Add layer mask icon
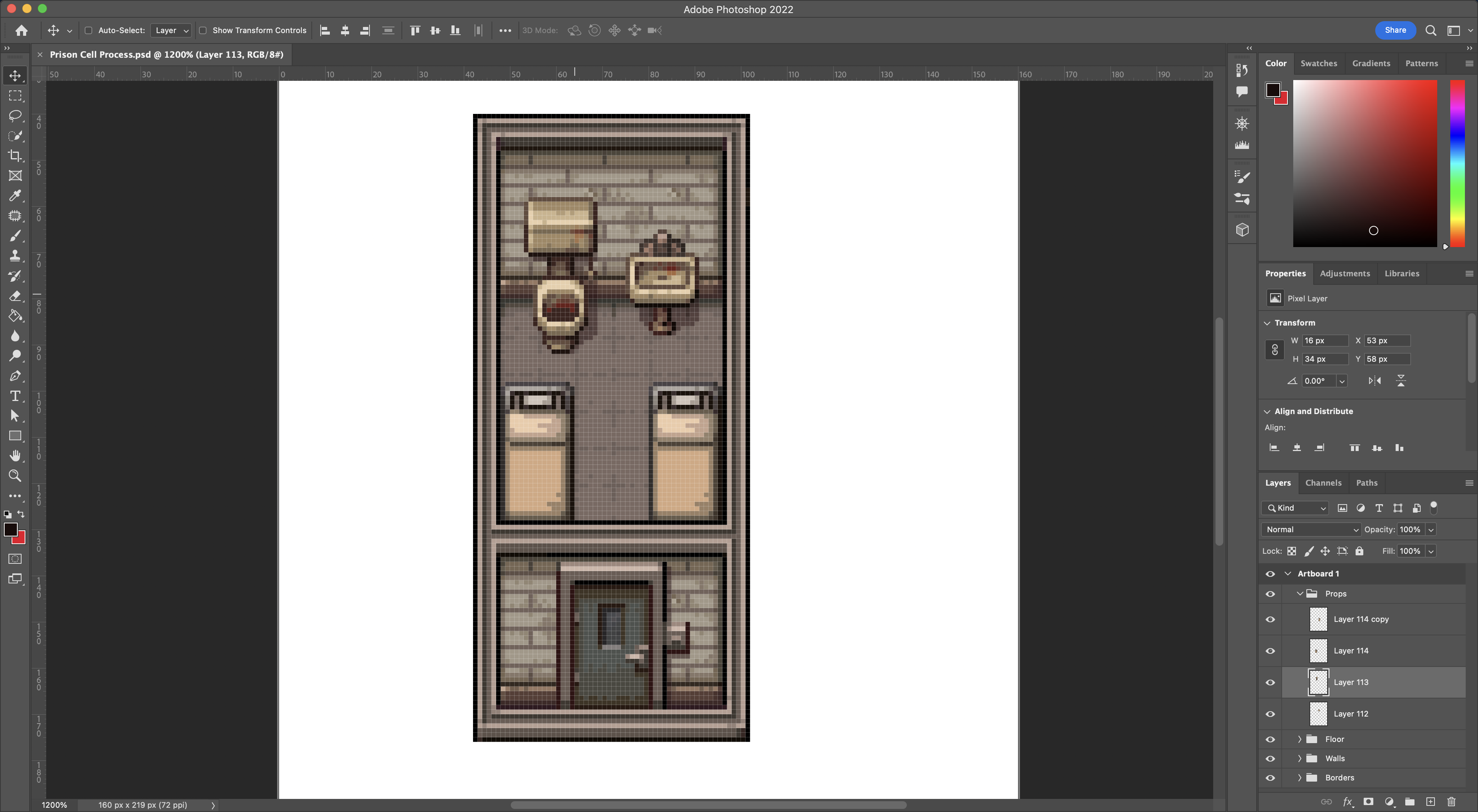The height and width of the screenshot is (812, 1478). coord(1368,802)
